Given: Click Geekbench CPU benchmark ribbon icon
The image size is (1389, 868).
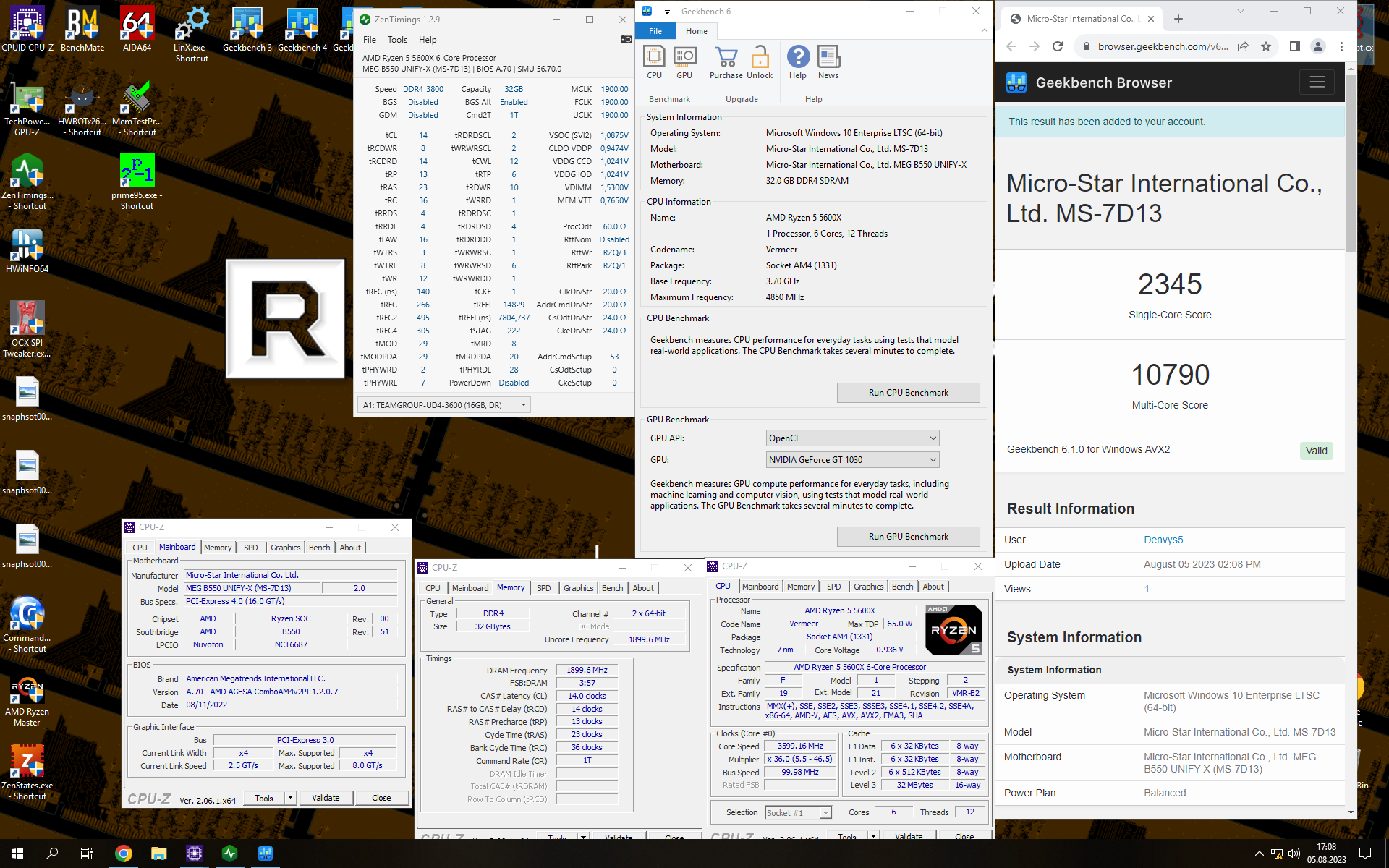Looking at the screenshot, I should pos(654,63).
